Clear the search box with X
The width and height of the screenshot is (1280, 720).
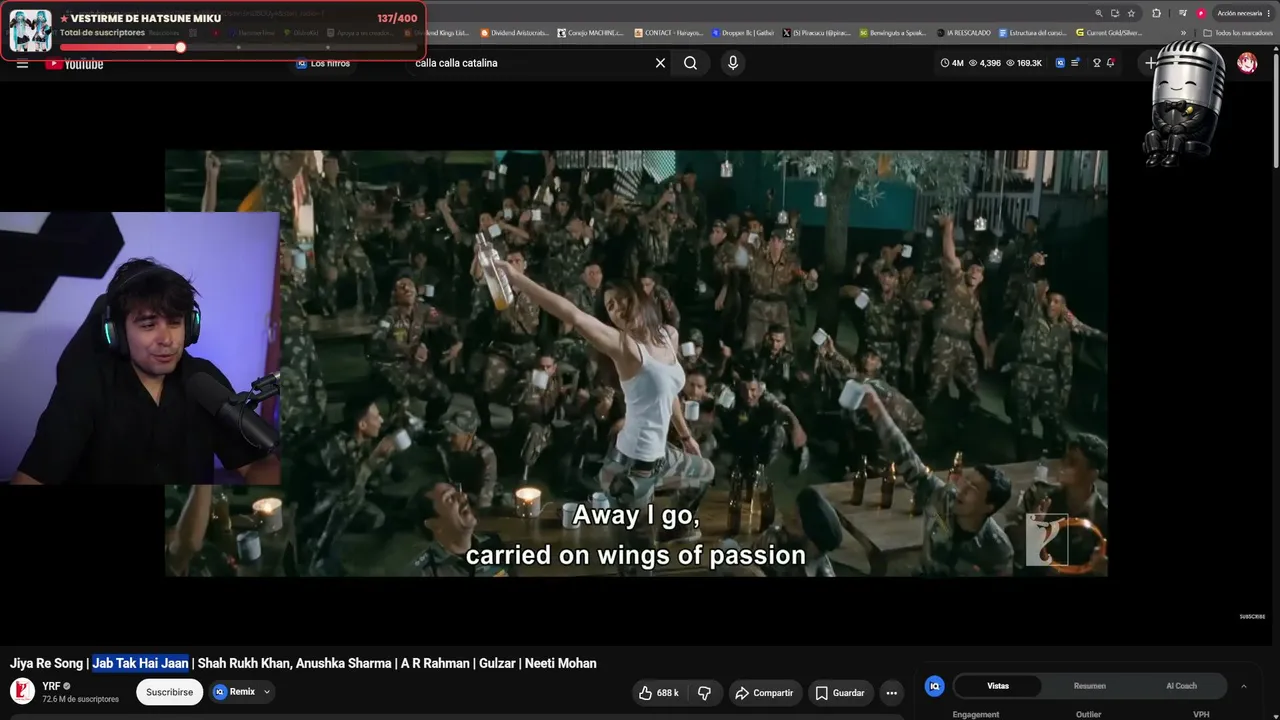click(x=660, y=63)
